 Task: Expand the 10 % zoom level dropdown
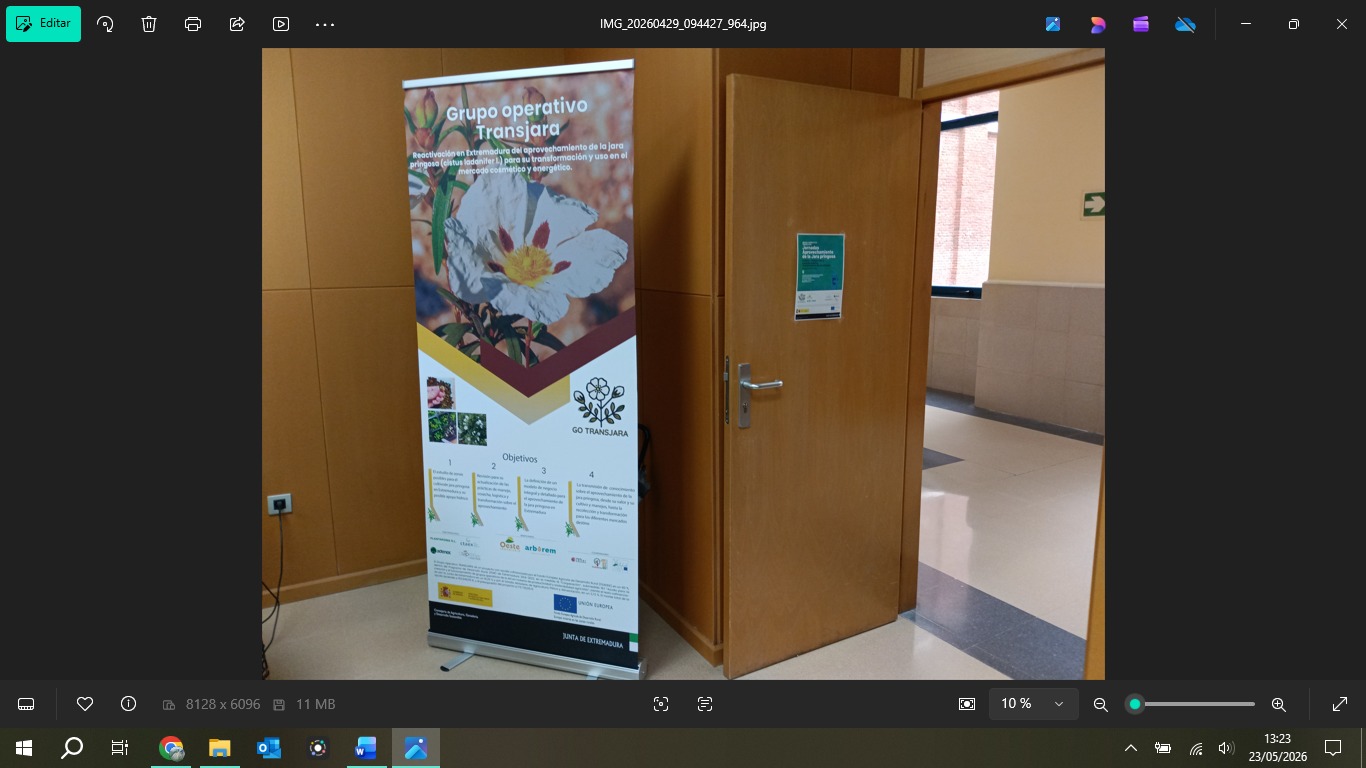coord(1034,704)
